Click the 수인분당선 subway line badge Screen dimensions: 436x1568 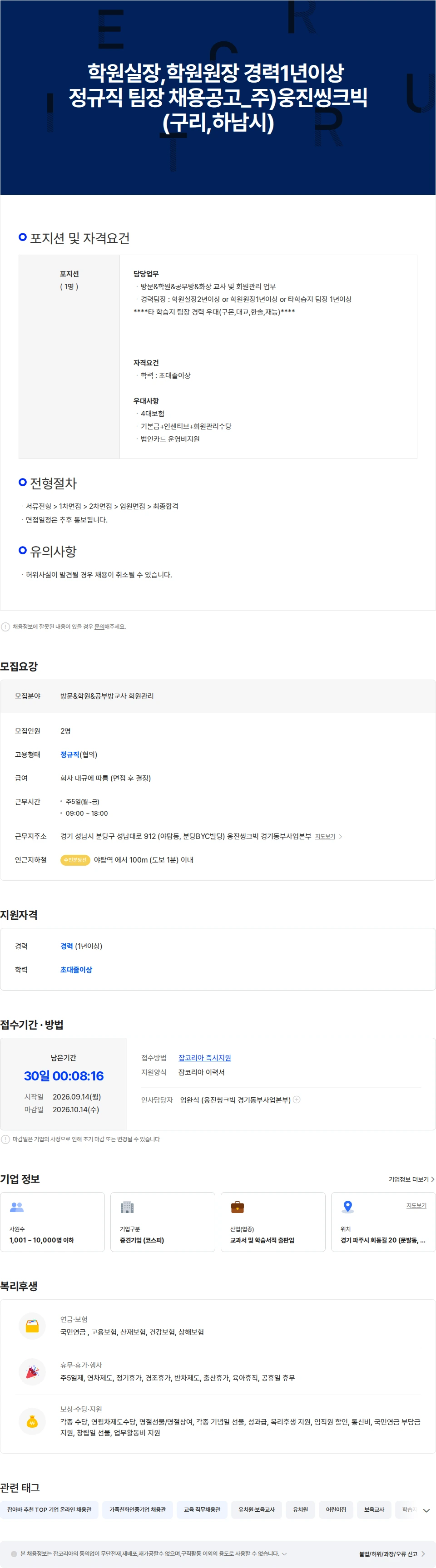75,860
